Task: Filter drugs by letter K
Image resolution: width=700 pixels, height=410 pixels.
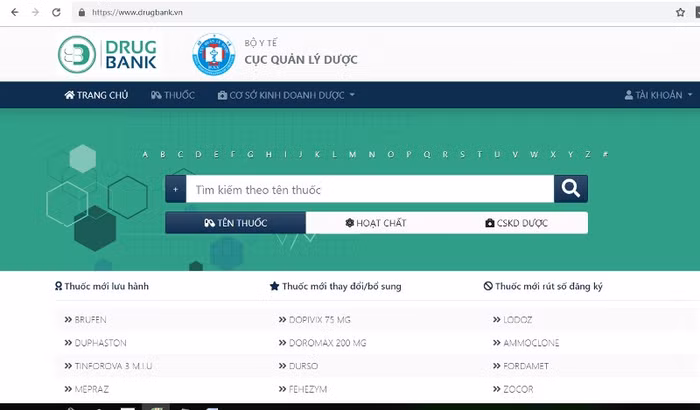Action: click(317, 155)
